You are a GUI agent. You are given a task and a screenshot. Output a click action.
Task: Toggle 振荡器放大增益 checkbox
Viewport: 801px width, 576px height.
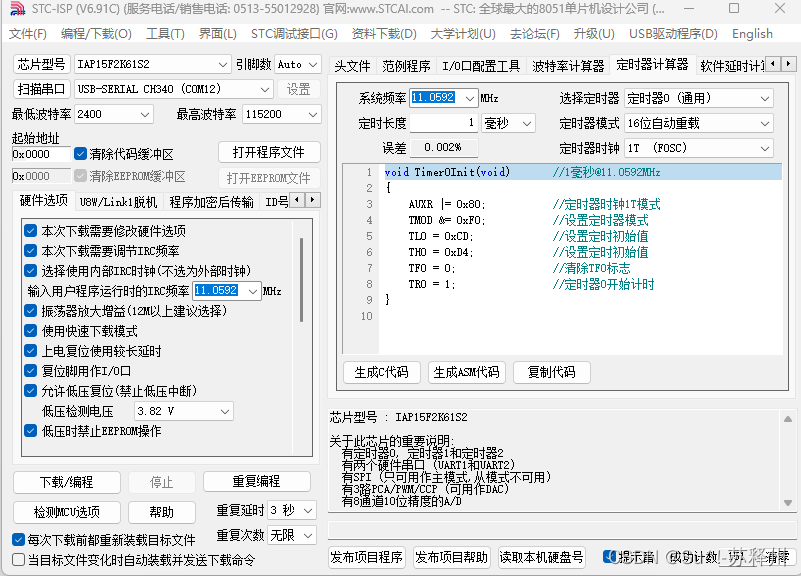31,311
